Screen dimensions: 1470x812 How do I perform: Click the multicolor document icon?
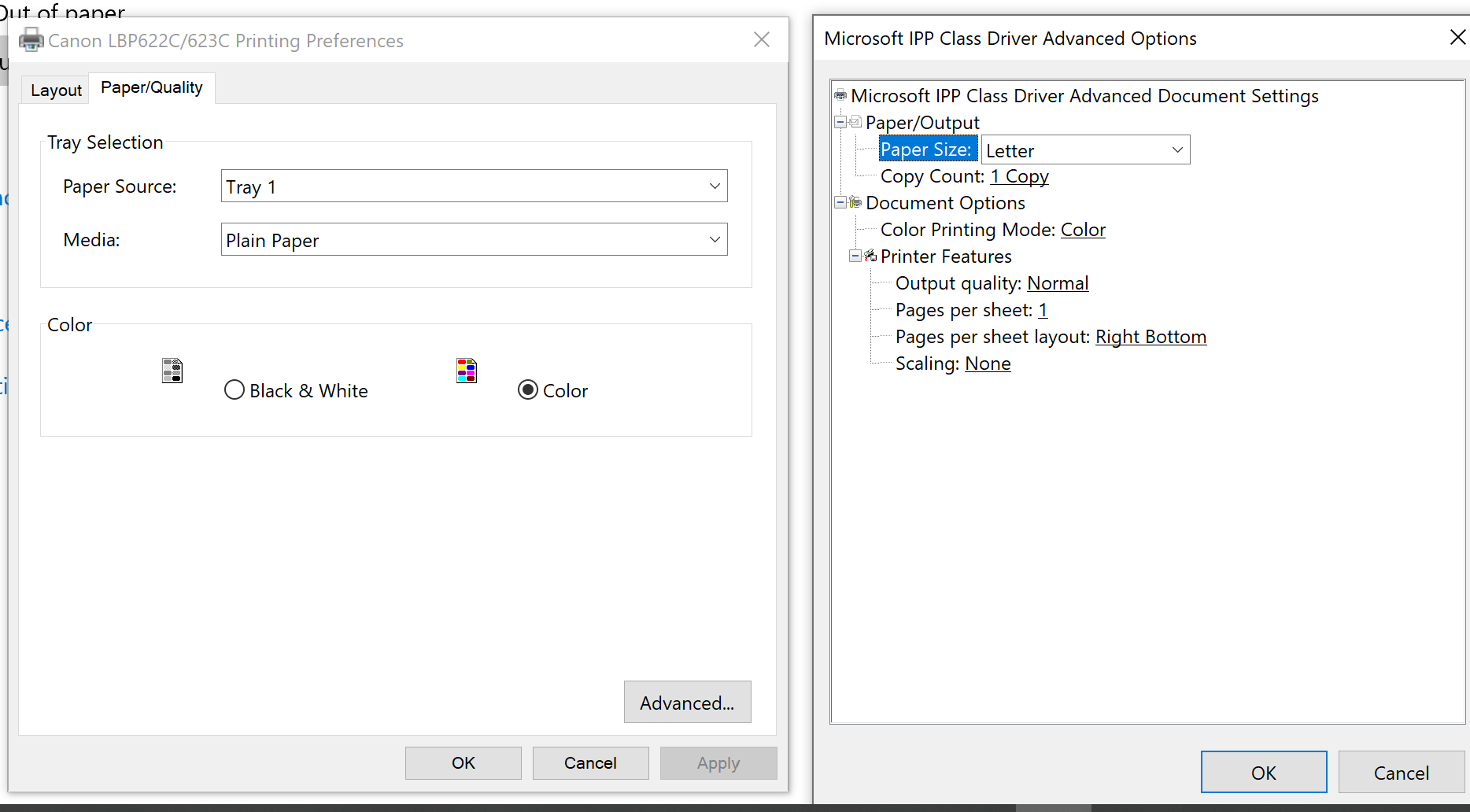click(467, 371)
